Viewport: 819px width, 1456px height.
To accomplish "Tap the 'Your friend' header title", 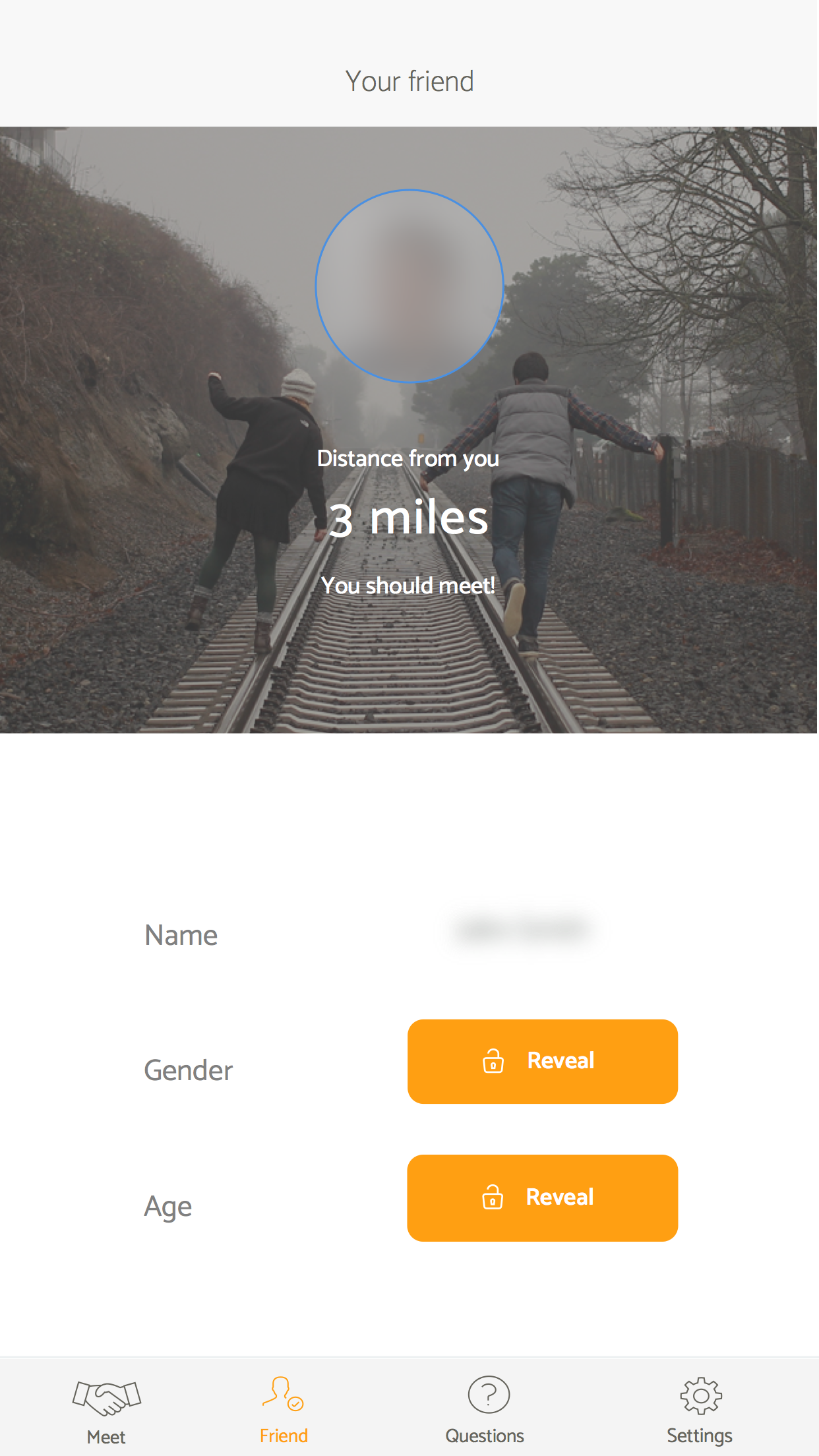I will click(409, 82).
